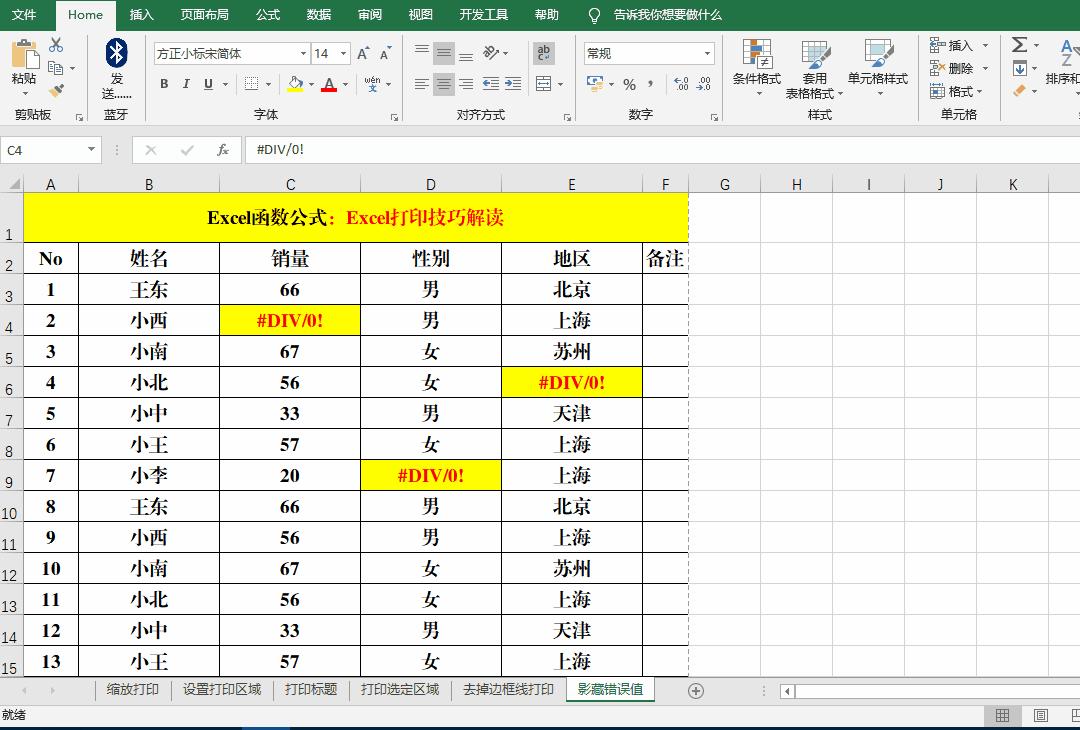1080x730 pixels.
Task: Click 套用表格格式 in Styles group
Action: tap(815, 68)
